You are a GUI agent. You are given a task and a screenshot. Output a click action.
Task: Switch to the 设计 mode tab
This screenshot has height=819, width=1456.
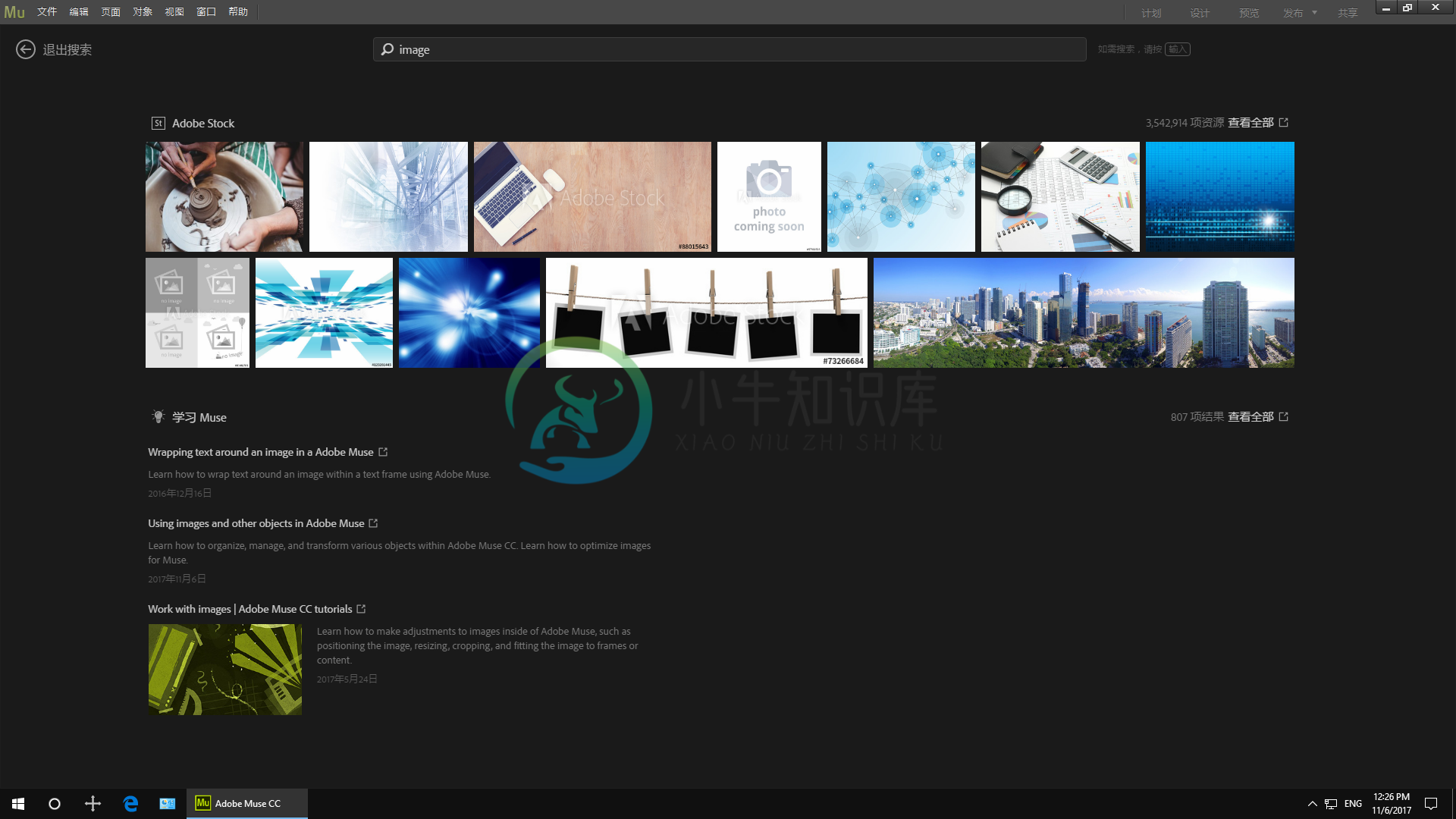pyautogui.click(x=1200, y=13)
